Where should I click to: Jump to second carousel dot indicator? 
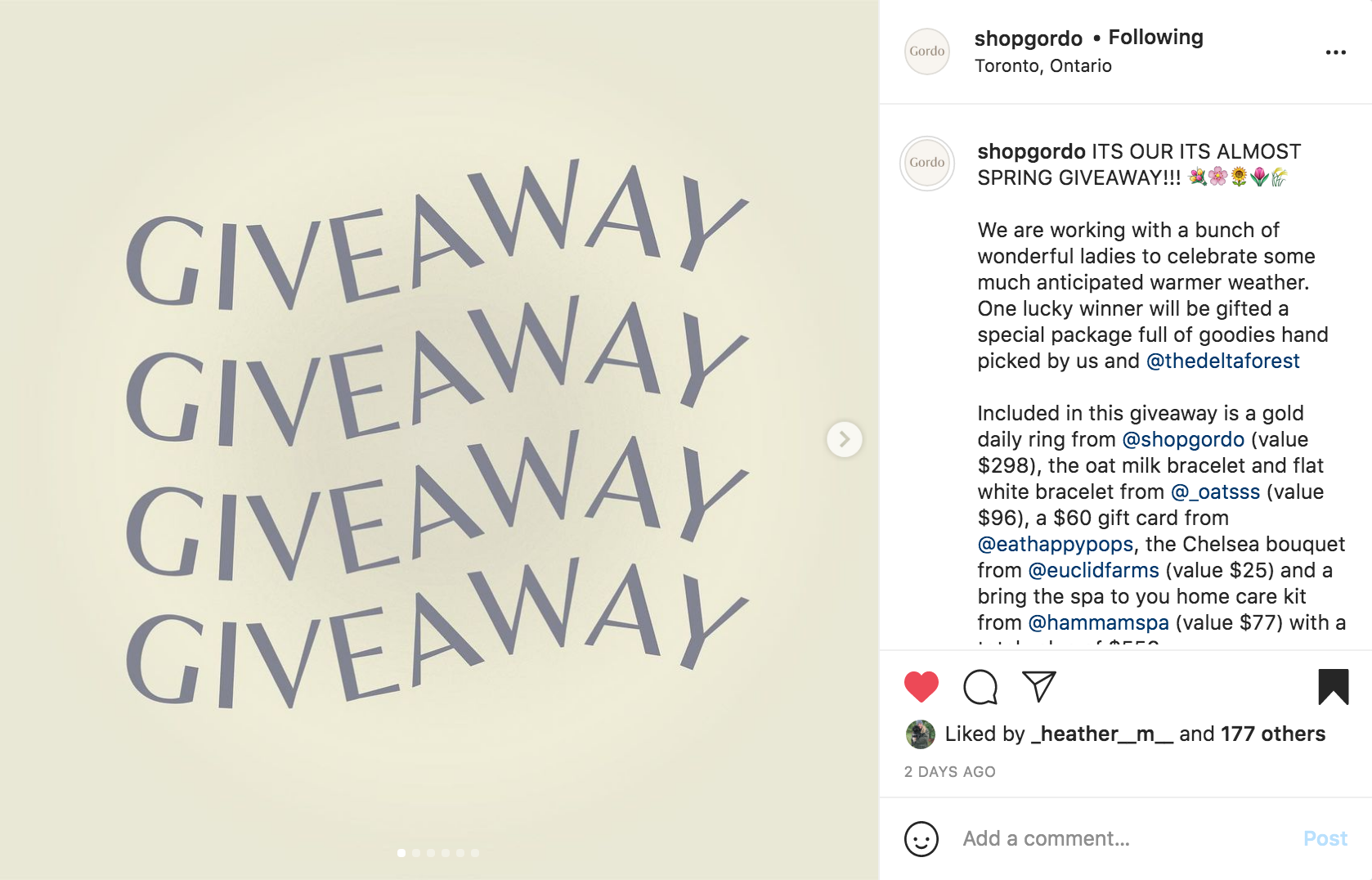[416, 853]
